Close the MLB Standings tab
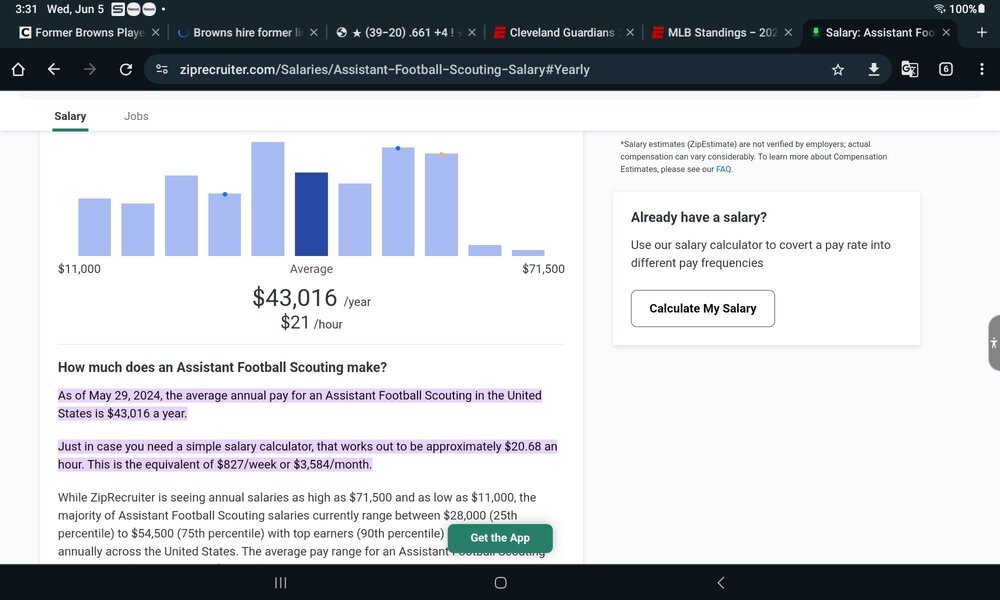 788,33
